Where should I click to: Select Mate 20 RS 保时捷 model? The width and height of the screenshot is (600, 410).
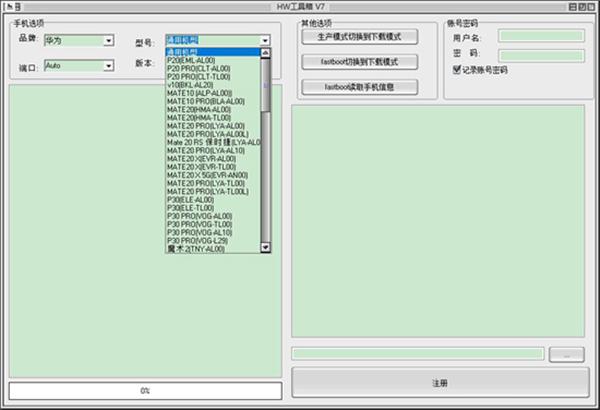click(213, 142)
